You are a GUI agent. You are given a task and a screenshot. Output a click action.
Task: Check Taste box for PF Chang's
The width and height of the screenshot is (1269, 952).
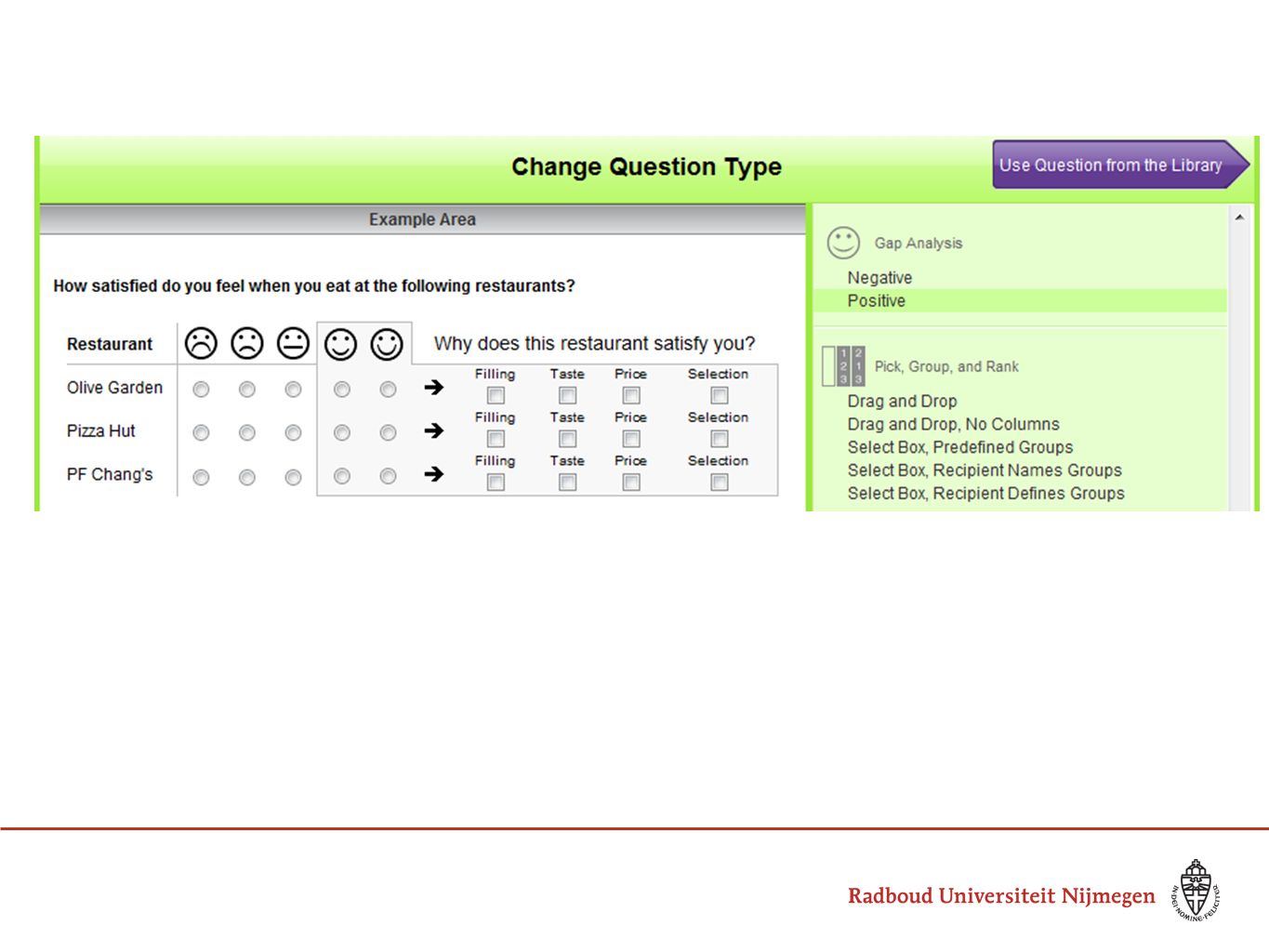coord(567,483)
